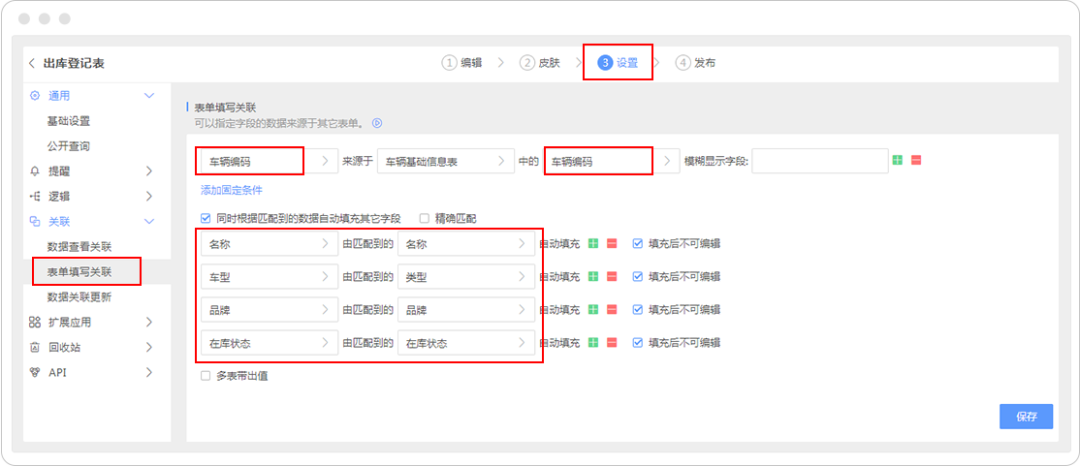Remove the 车型 mapping row
Image resolution: width=1080 pixels, height=466 pixels.
611,276
